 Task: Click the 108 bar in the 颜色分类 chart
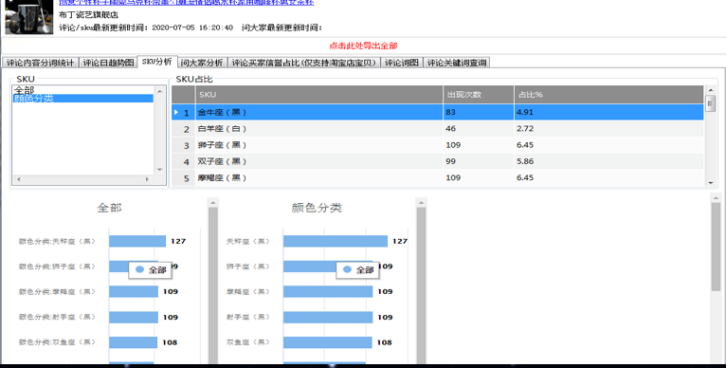click(x=327, y=342)
